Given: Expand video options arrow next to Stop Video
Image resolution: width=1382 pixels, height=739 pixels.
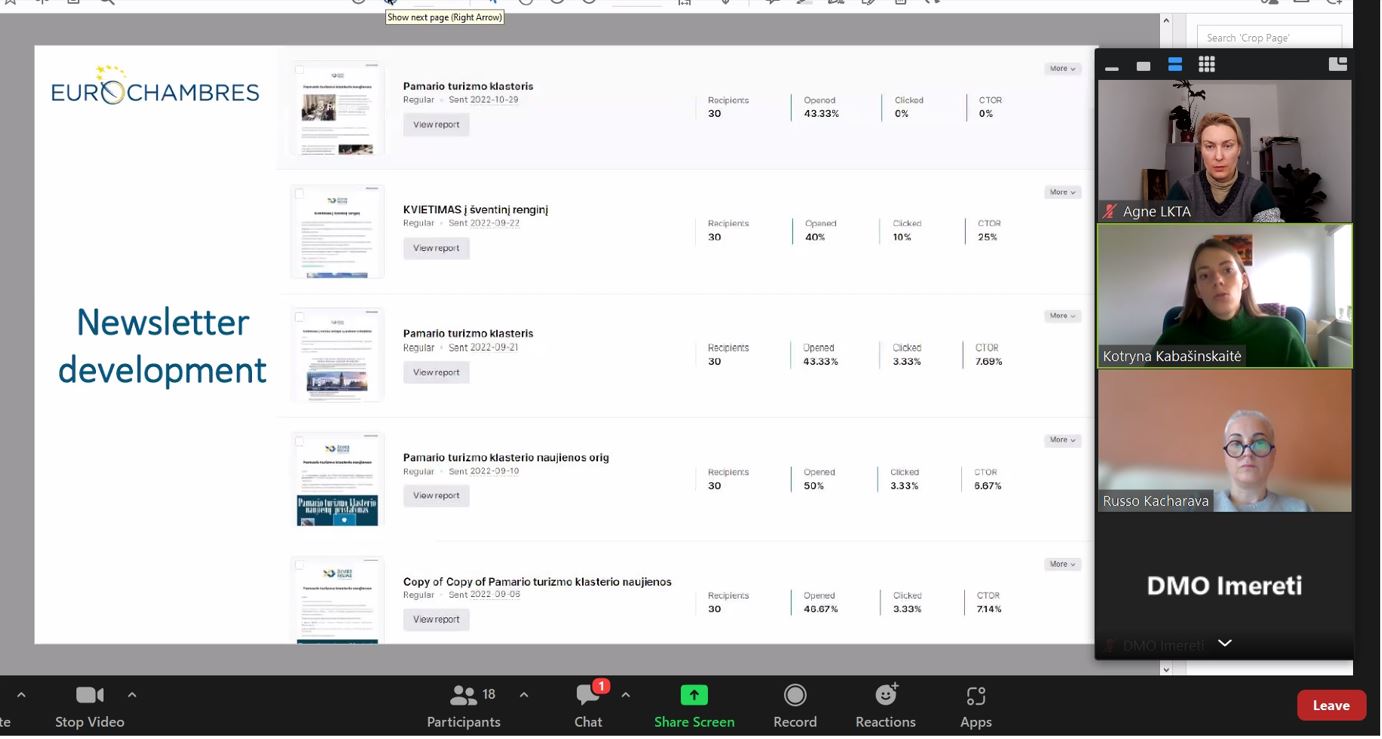Looking at the screenshot, I should pos(132,694).
